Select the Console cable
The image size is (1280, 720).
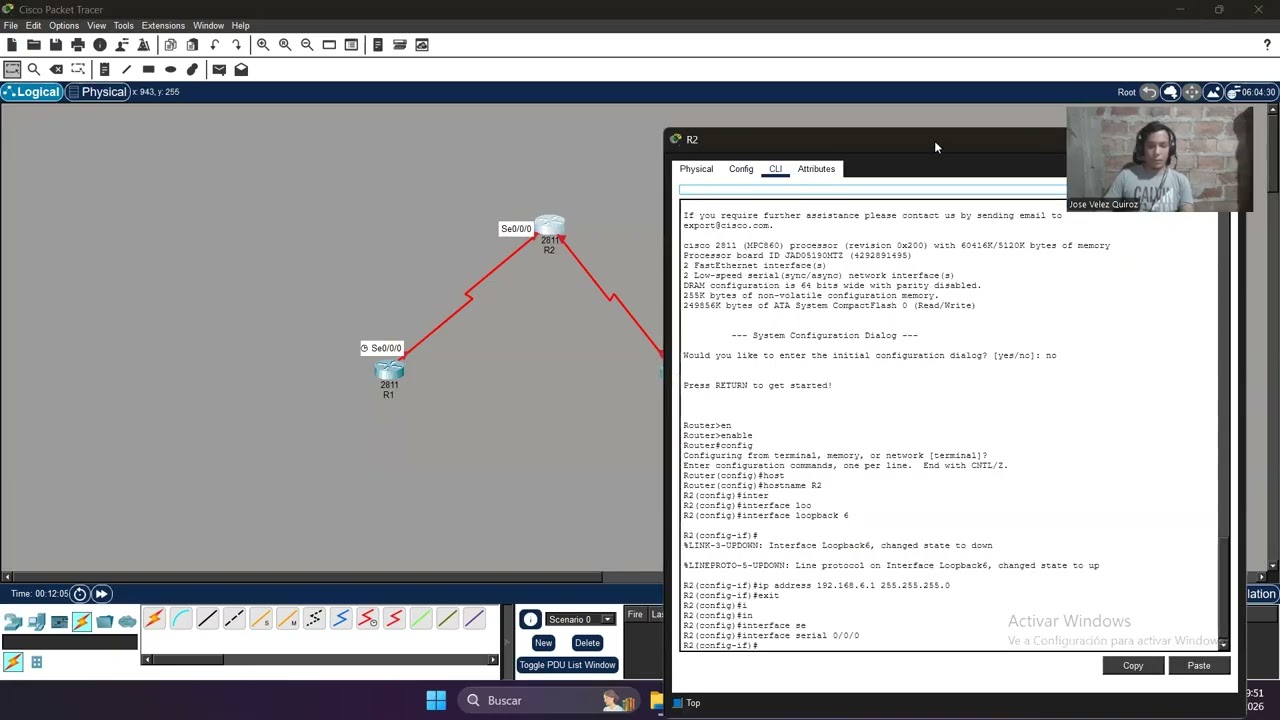[181, 619]
